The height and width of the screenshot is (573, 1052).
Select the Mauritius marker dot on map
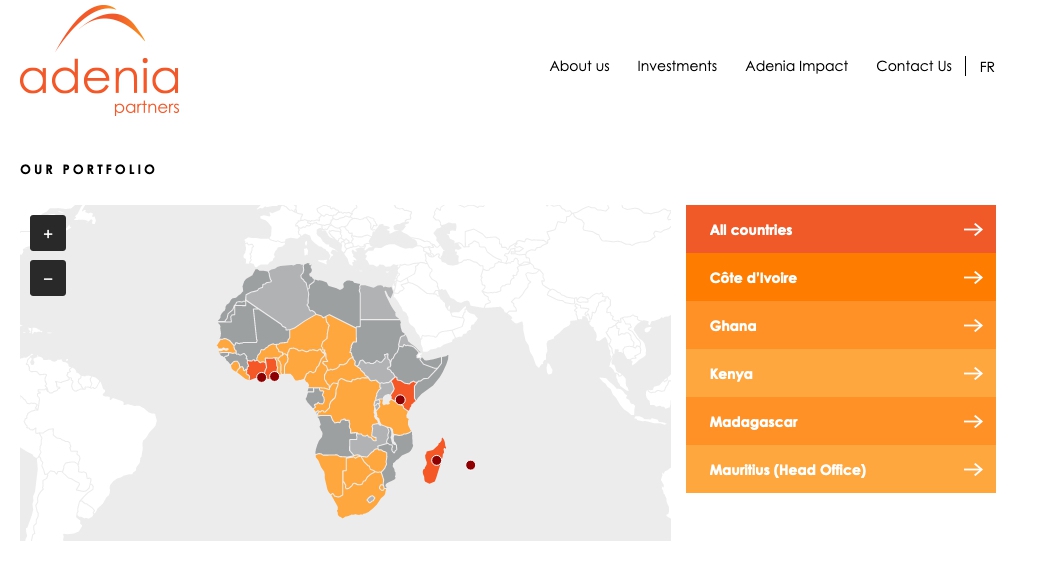pos(470,465)
